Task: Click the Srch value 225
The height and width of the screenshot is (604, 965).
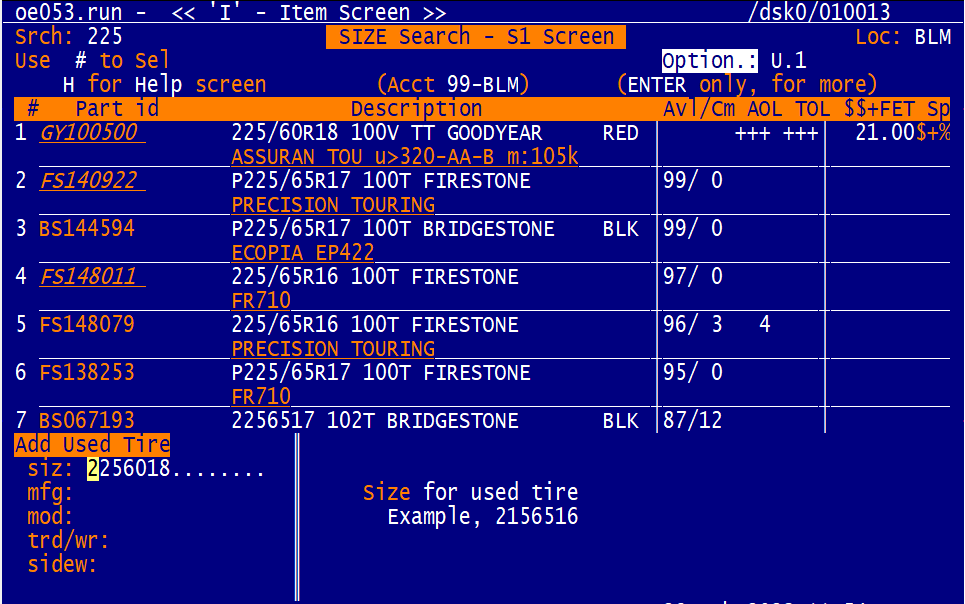Action: pyautogui.click(x=105, y=37)
